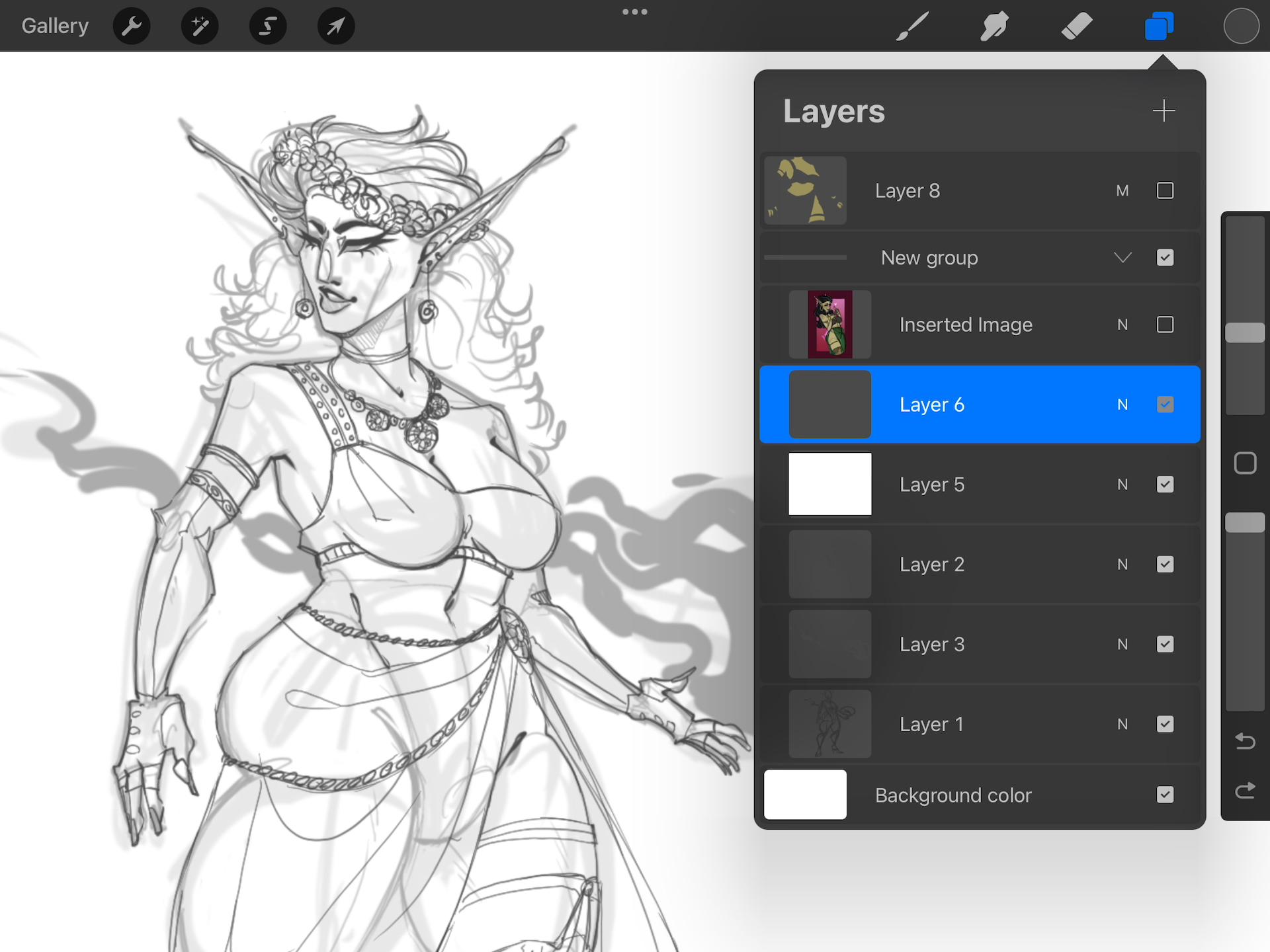
Task: Tap the Layer 1 sketch thumbnail
Action: click(829, 724)
